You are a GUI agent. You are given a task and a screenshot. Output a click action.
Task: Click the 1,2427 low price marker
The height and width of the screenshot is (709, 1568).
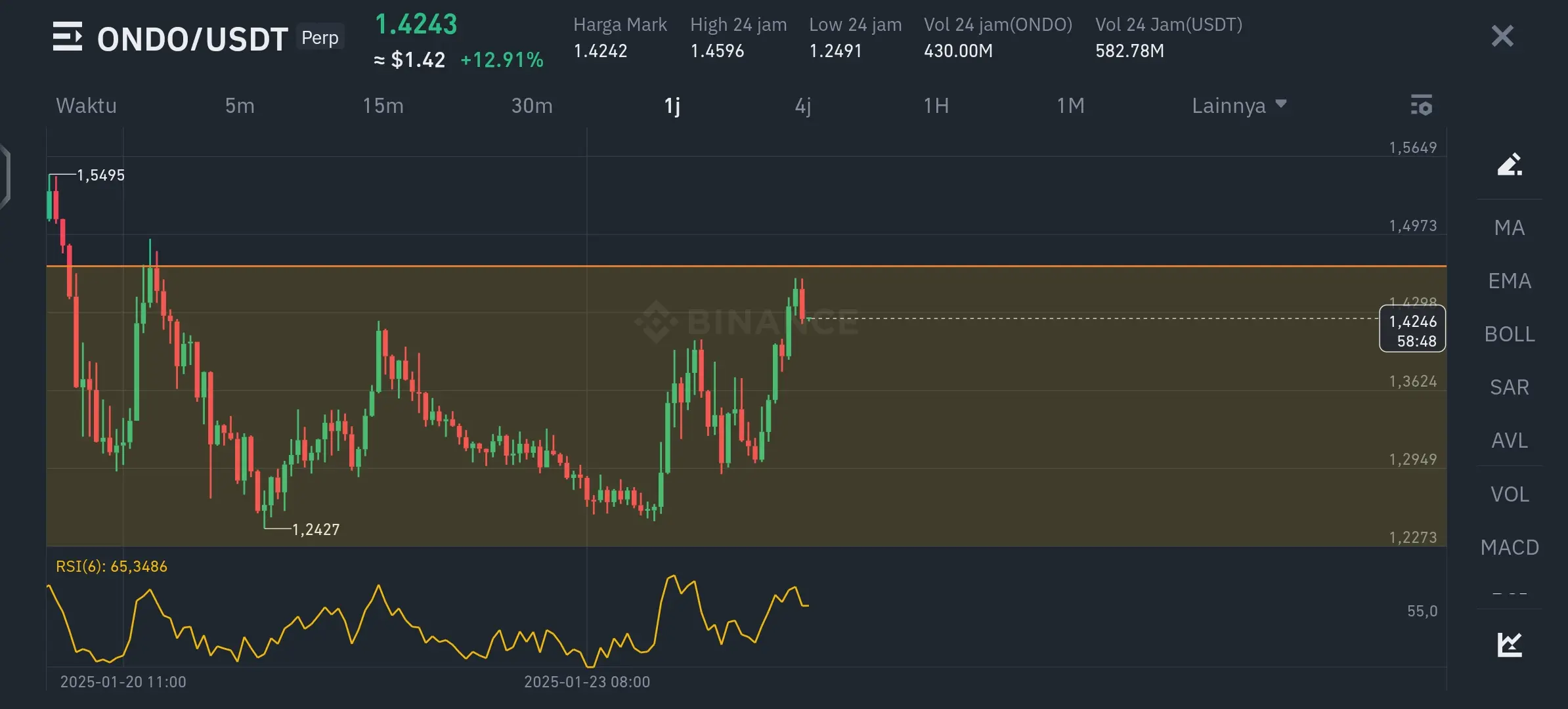316,530
